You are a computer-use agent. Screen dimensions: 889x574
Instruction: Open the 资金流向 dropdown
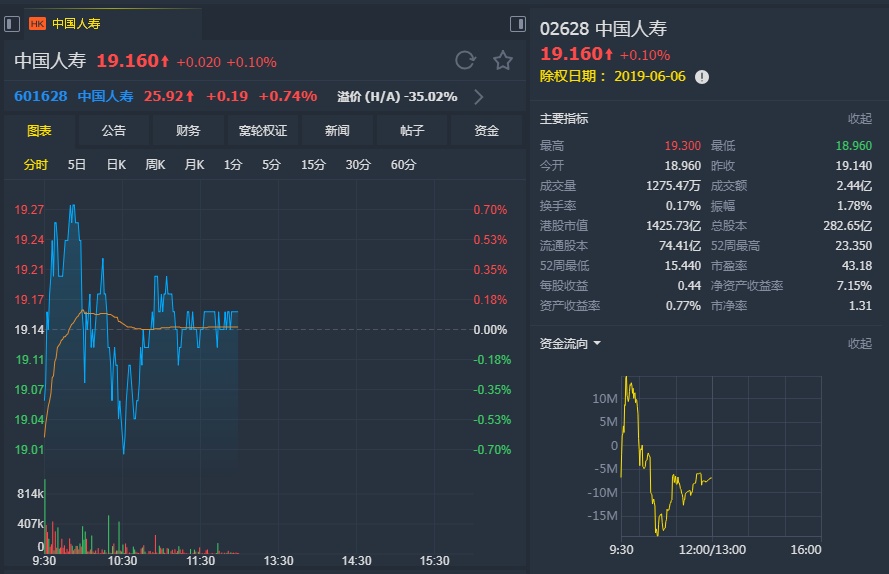597,344
